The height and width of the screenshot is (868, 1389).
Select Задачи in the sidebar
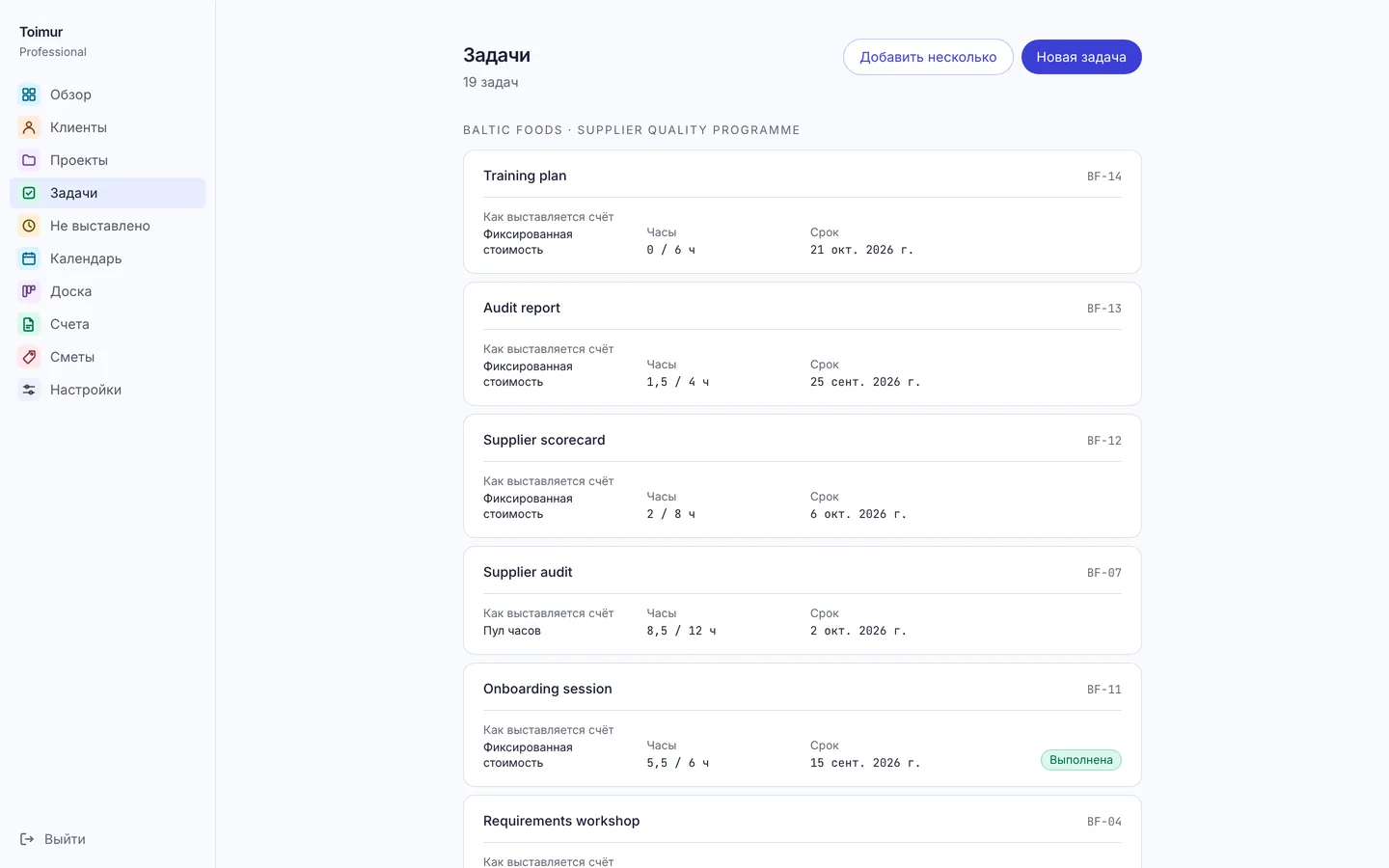(x=108, y=193)
